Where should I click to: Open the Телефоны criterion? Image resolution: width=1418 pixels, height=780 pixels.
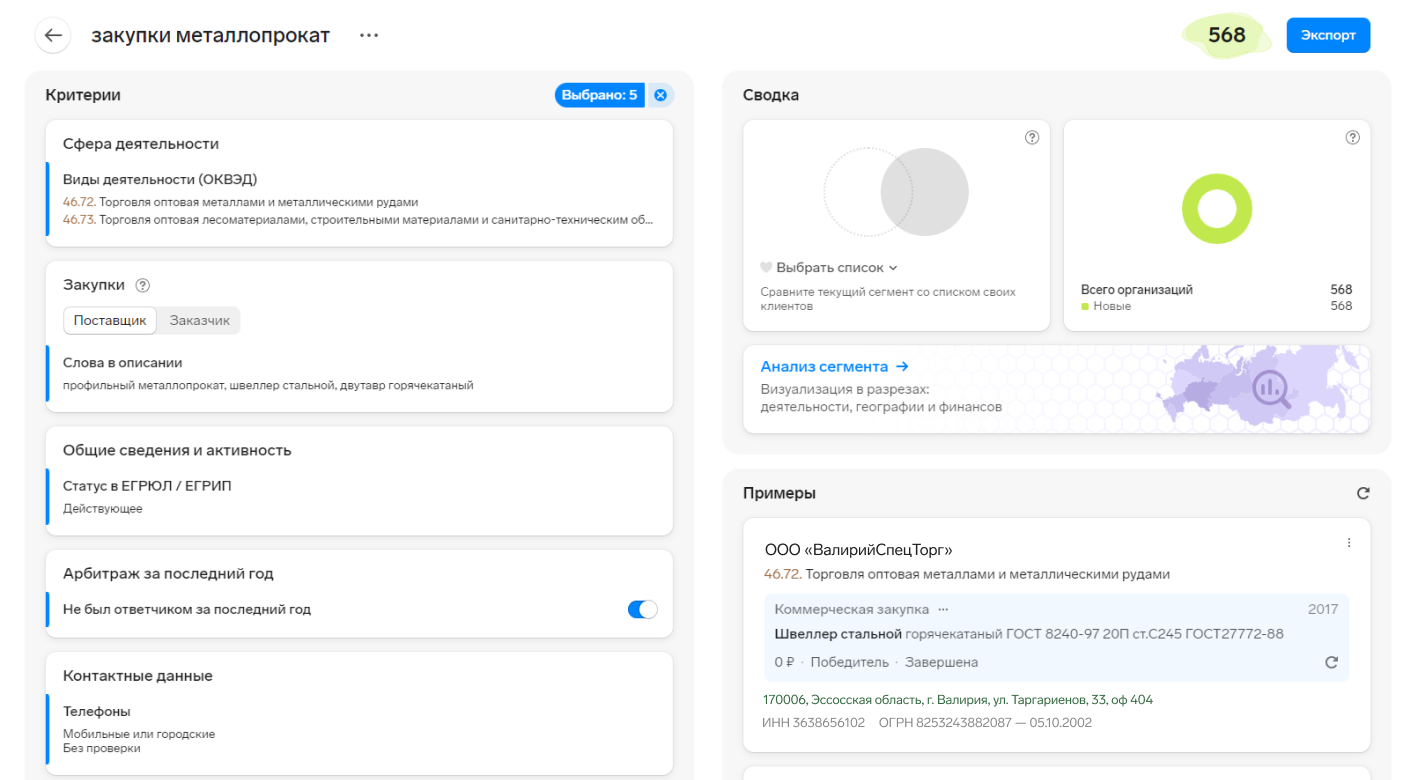pos(97,712)
